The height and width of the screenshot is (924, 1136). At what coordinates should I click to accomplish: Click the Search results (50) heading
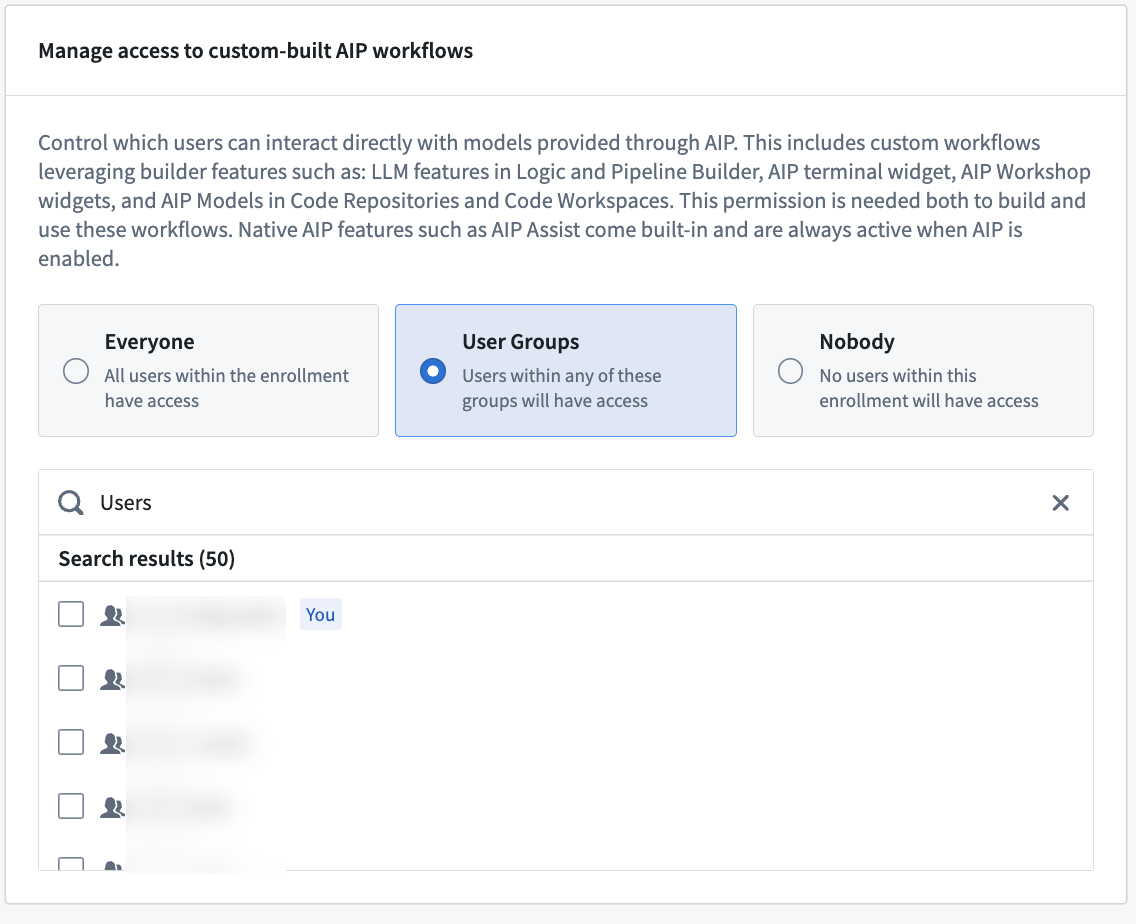click(147, 559)
